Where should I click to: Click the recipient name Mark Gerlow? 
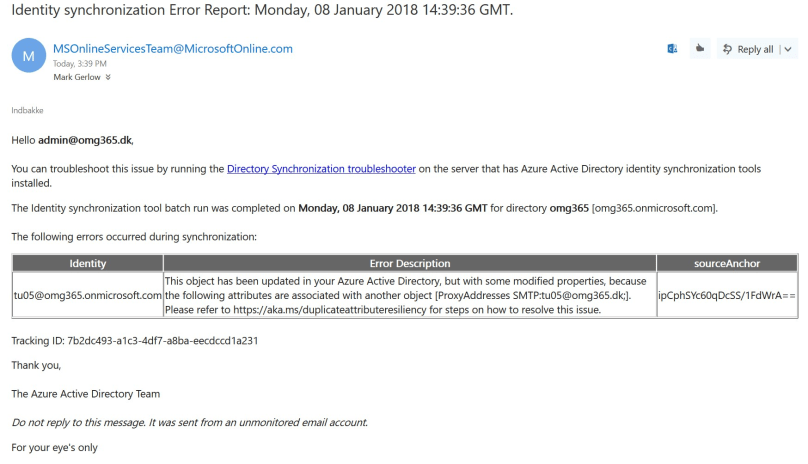77,77
